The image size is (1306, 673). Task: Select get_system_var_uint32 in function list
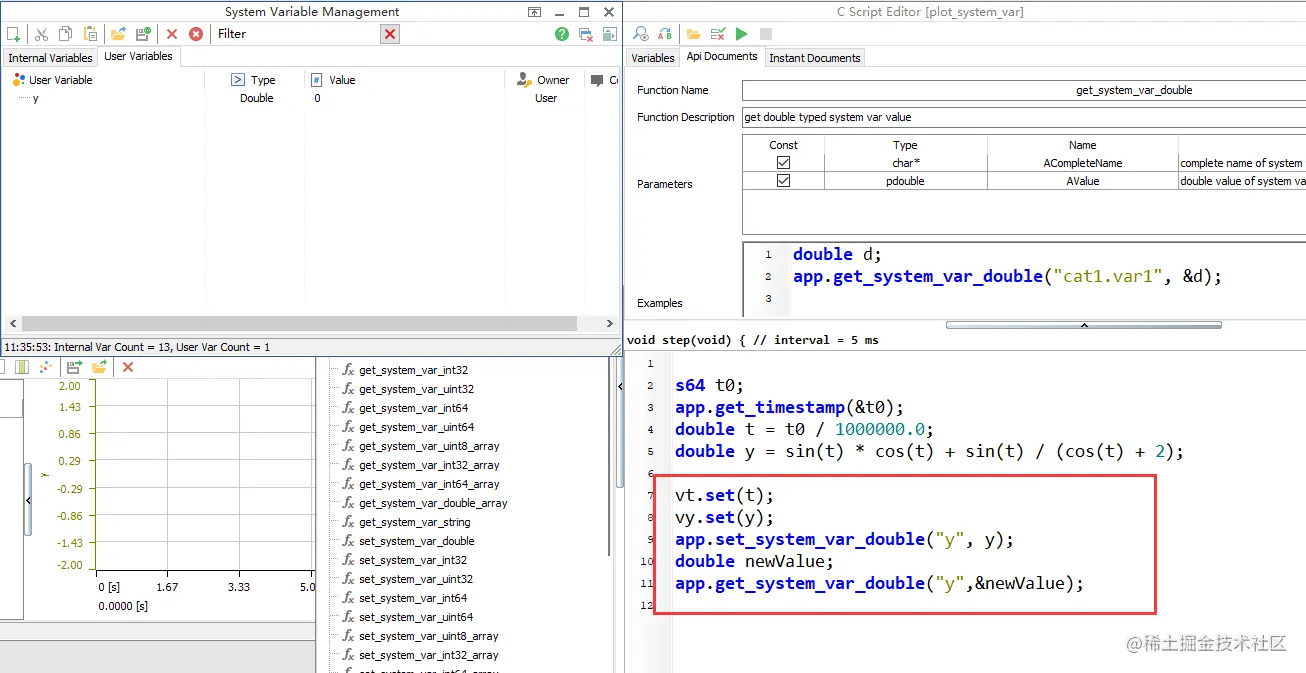(x=416, y=389)
